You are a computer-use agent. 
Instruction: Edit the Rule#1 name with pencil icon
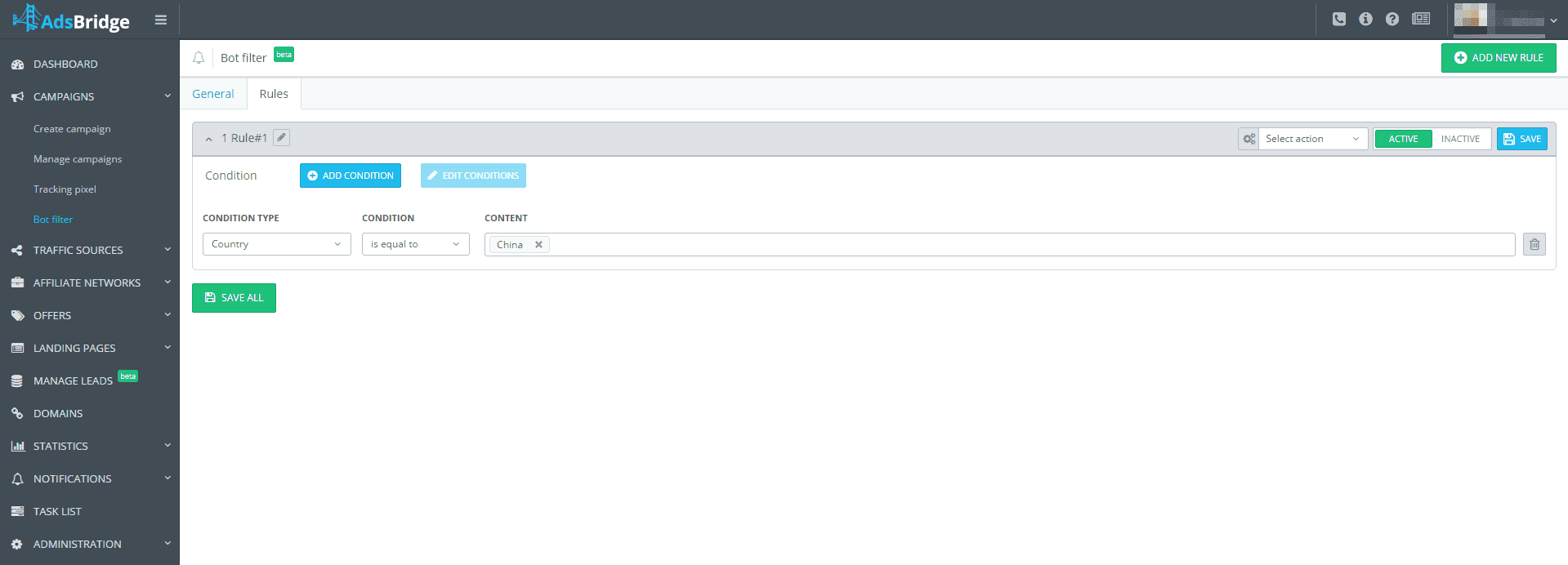click(x=281, y=138)
